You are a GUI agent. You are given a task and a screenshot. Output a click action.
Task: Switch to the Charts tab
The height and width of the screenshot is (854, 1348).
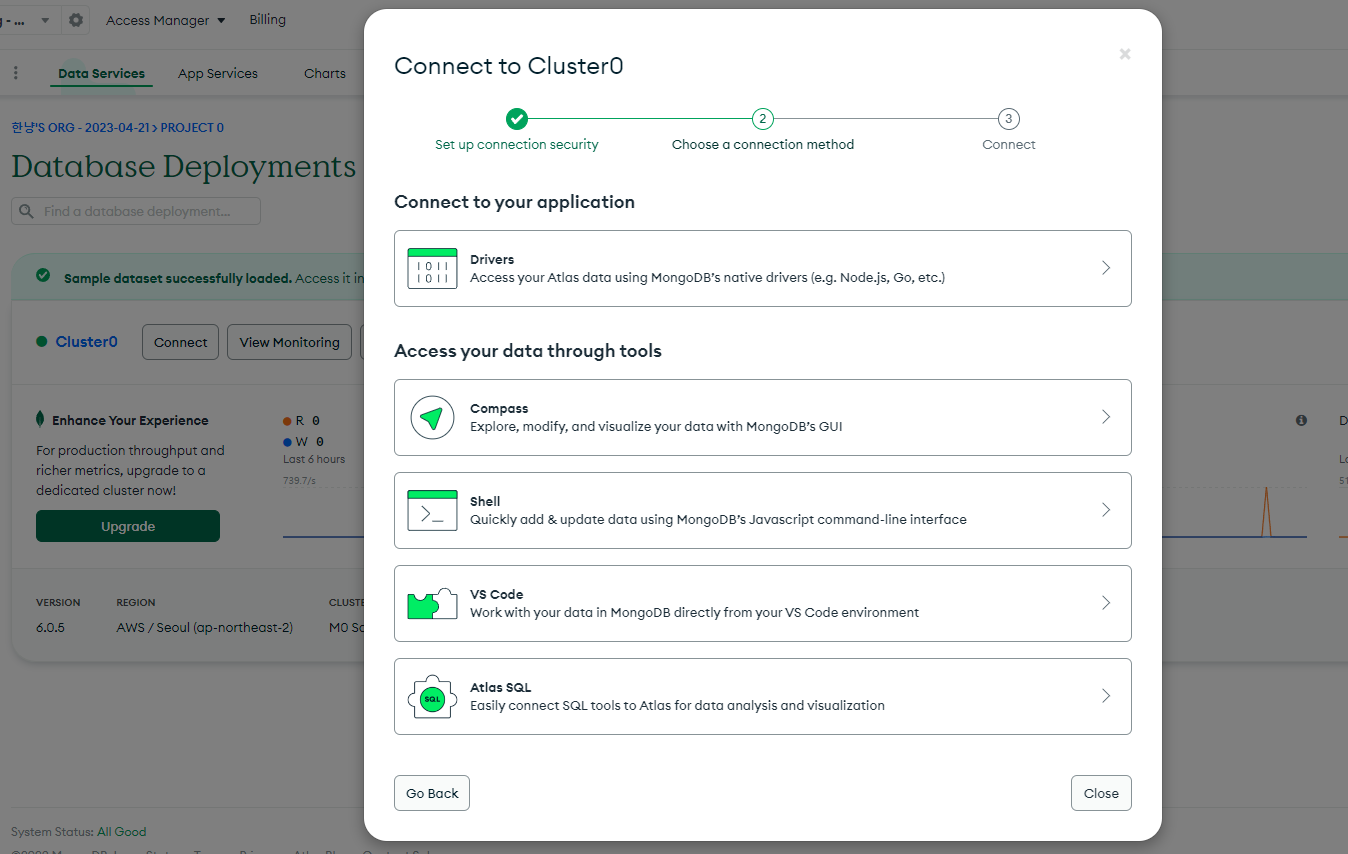point(325,73)
